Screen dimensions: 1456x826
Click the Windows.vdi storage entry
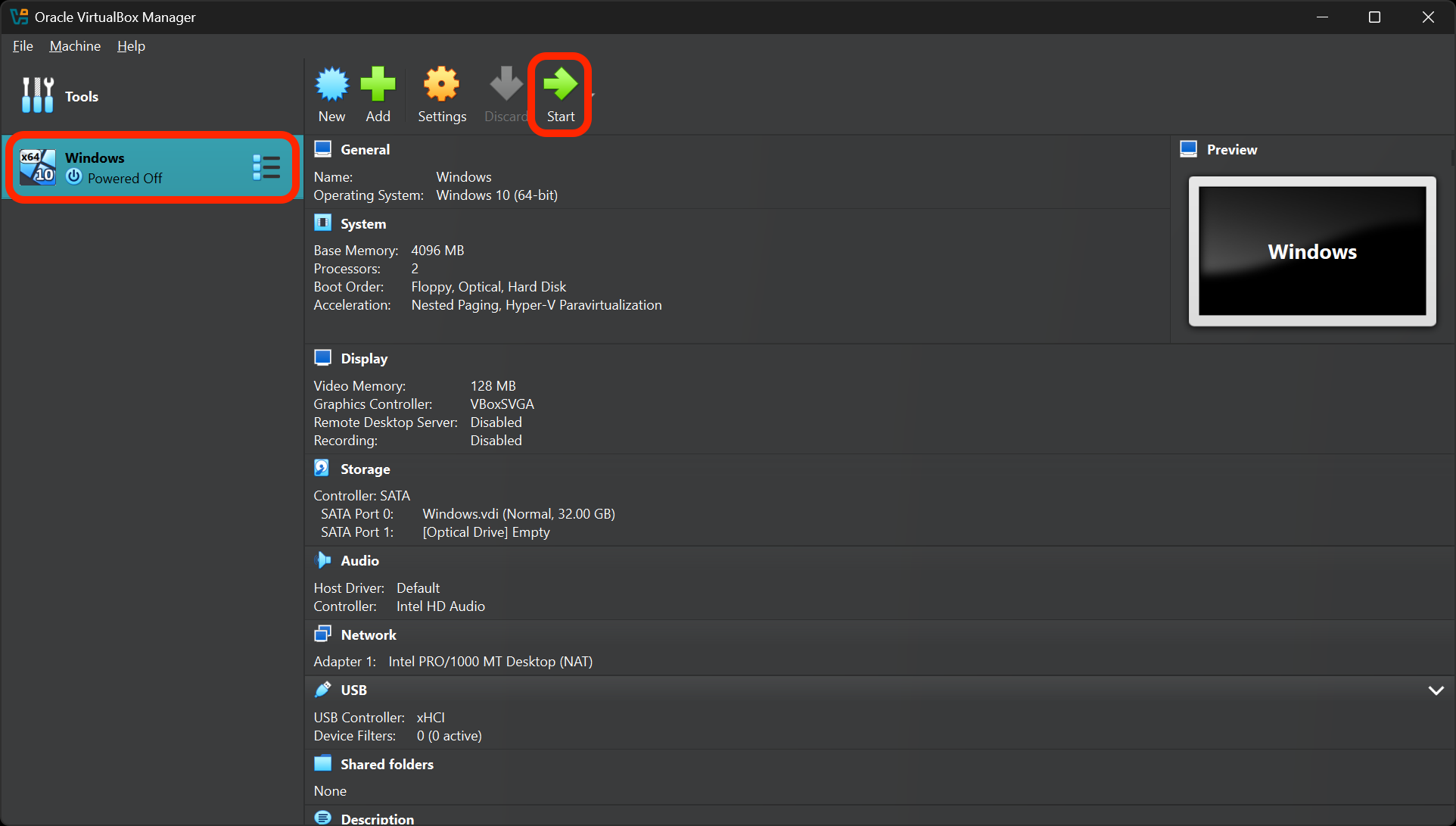[x=519, y=513]
